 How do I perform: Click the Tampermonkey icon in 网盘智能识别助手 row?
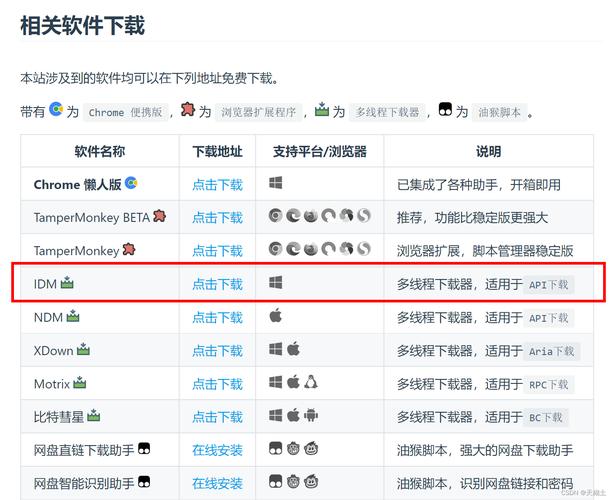(276, 481)
